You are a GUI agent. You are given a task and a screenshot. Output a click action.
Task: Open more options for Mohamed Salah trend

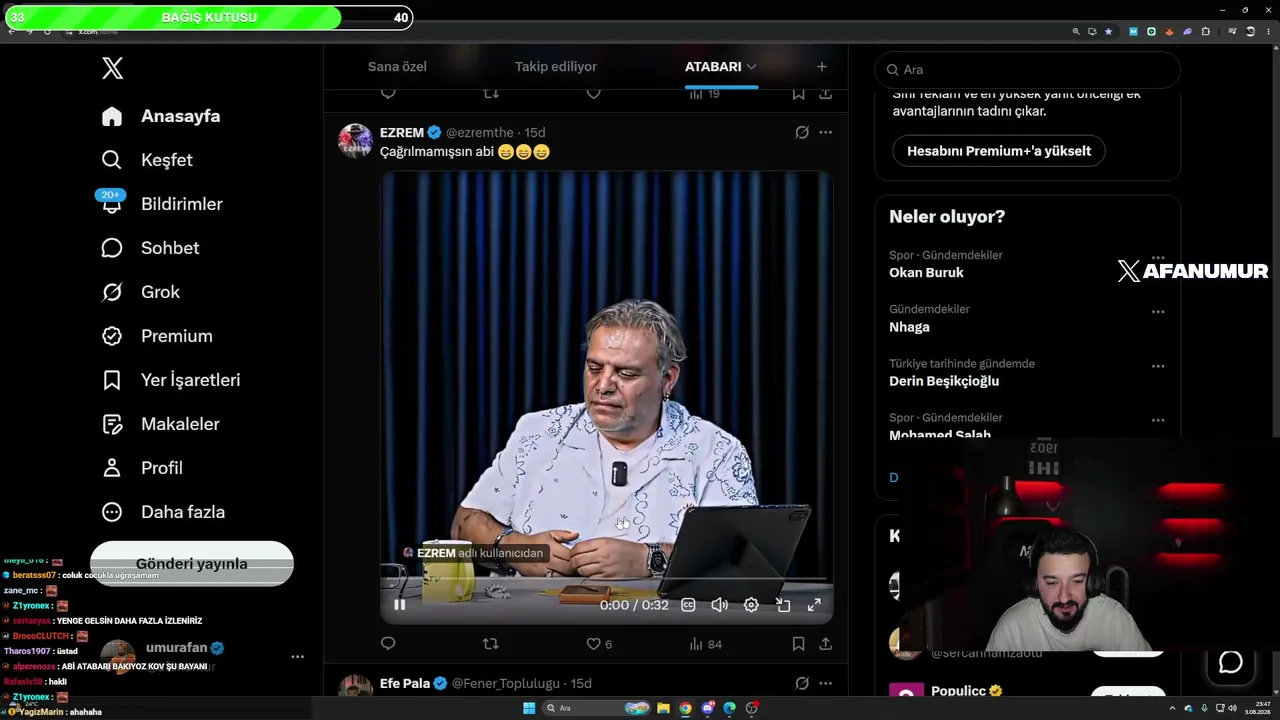(1158, 420)
